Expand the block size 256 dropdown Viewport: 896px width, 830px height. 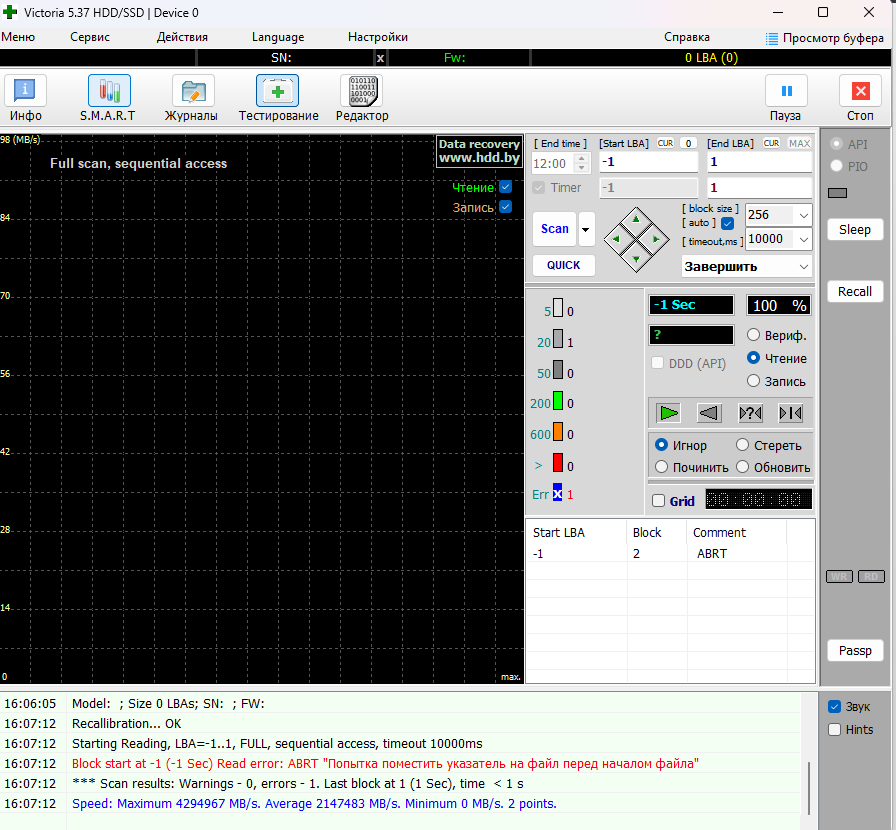(x=803, y=215)
